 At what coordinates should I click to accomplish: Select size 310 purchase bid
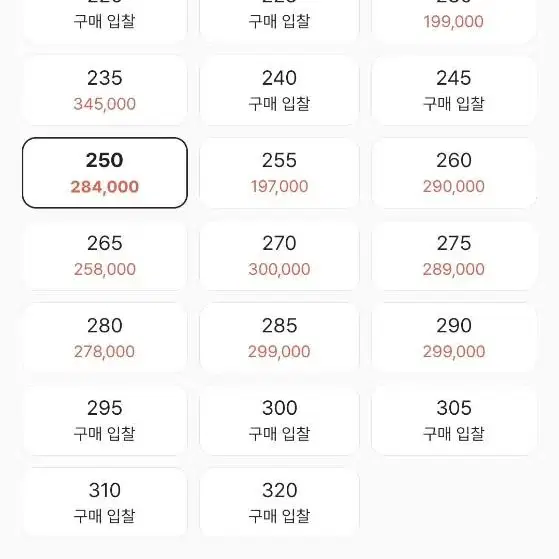click(105, 502)
